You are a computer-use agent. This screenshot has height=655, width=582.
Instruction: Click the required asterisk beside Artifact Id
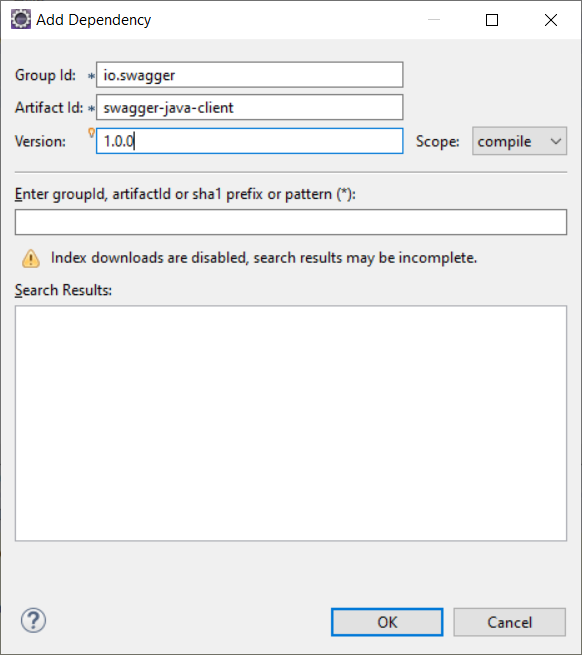click(x=91, y=109)
